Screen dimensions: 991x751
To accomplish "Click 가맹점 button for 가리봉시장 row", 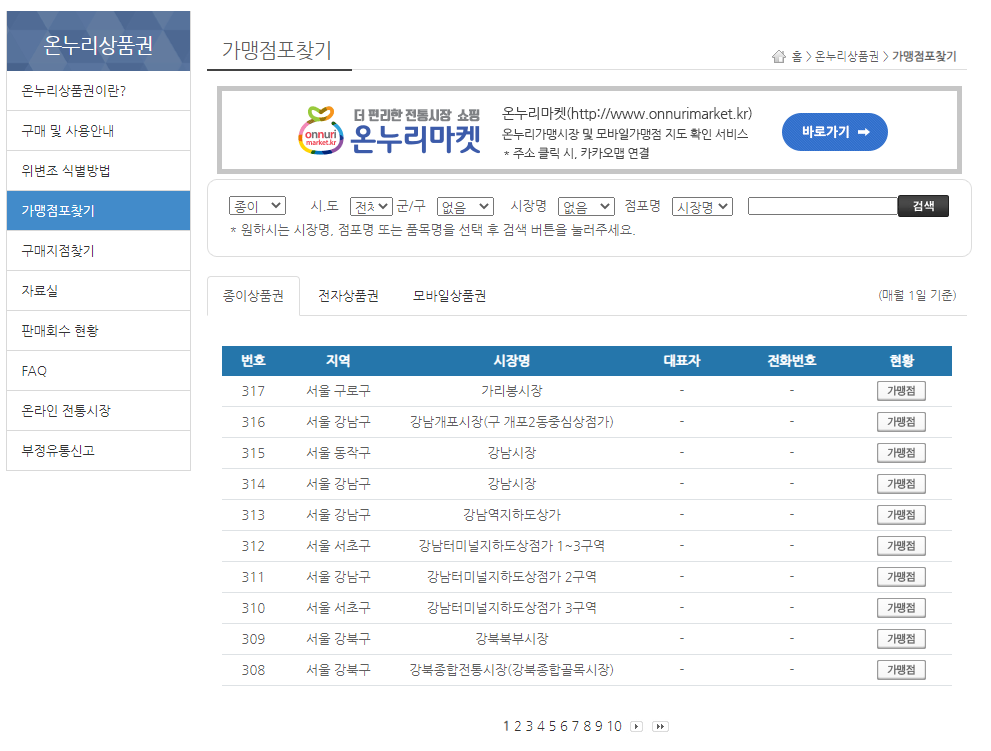I will click(901, 391).
